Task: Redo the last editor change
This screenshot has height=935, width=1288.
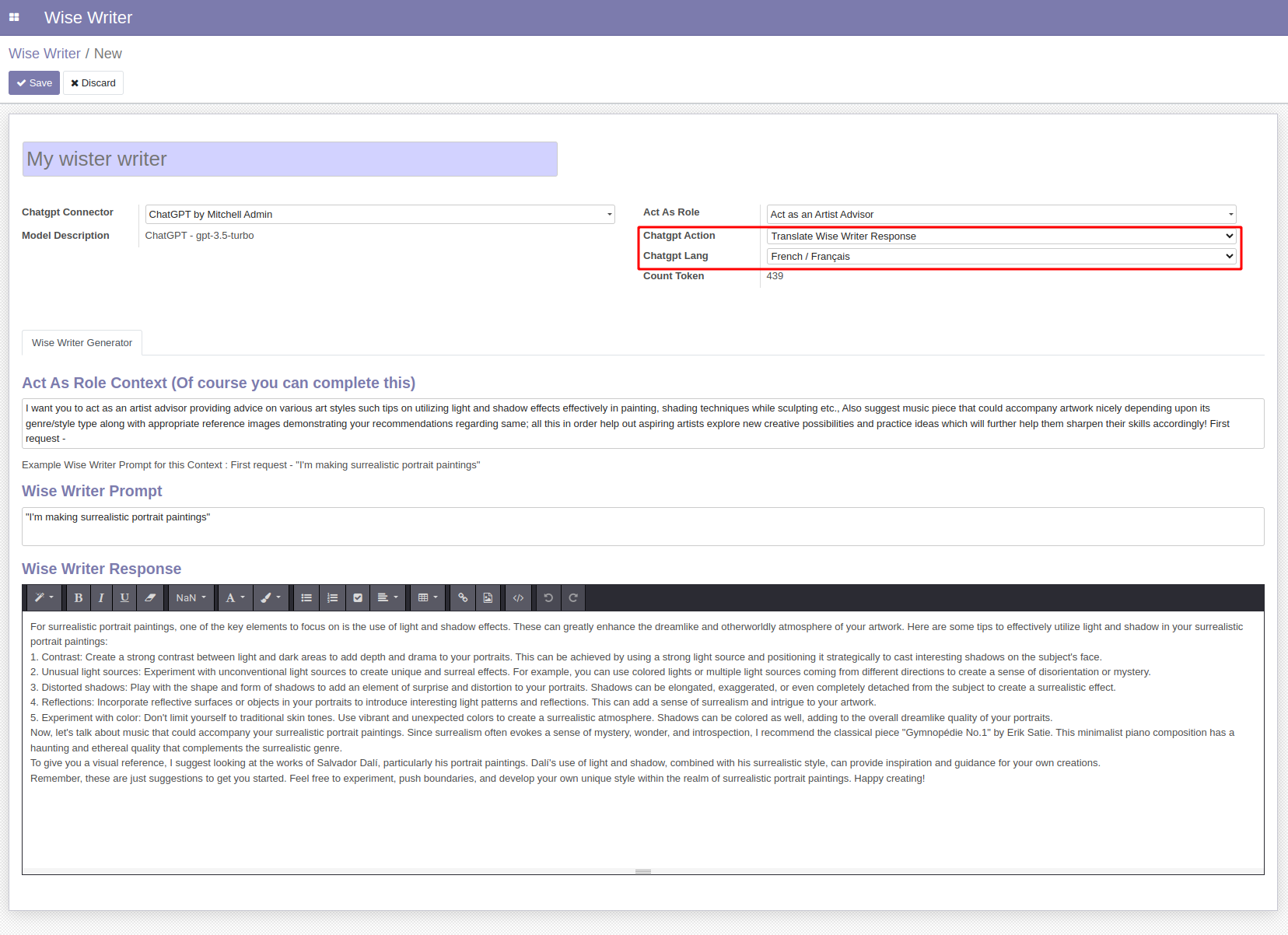Action: (573, 597)
